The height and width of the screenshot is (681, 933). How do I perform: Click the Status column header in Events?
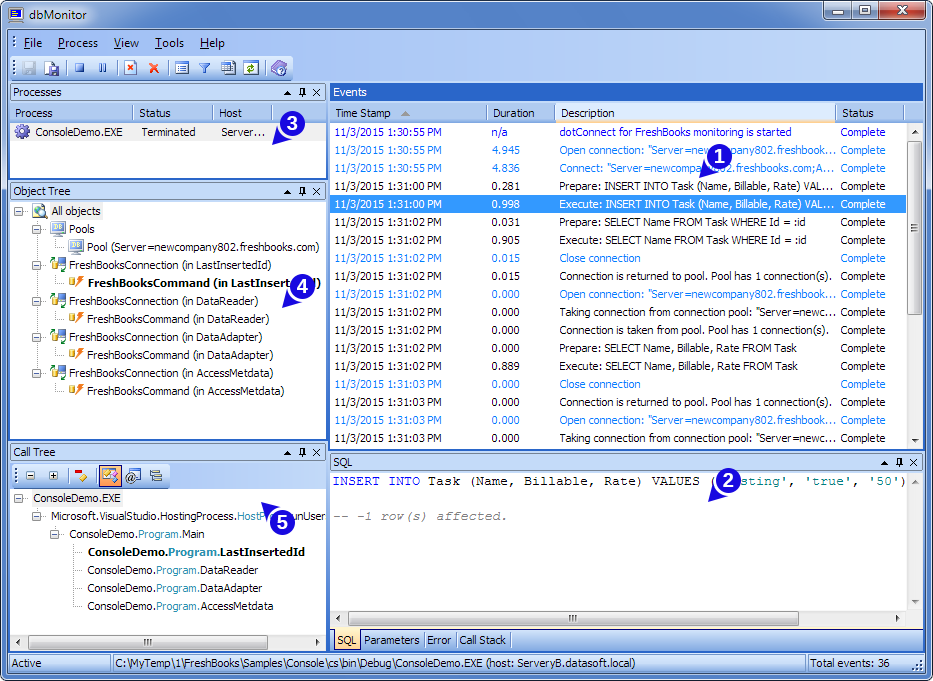click(869, 113)
